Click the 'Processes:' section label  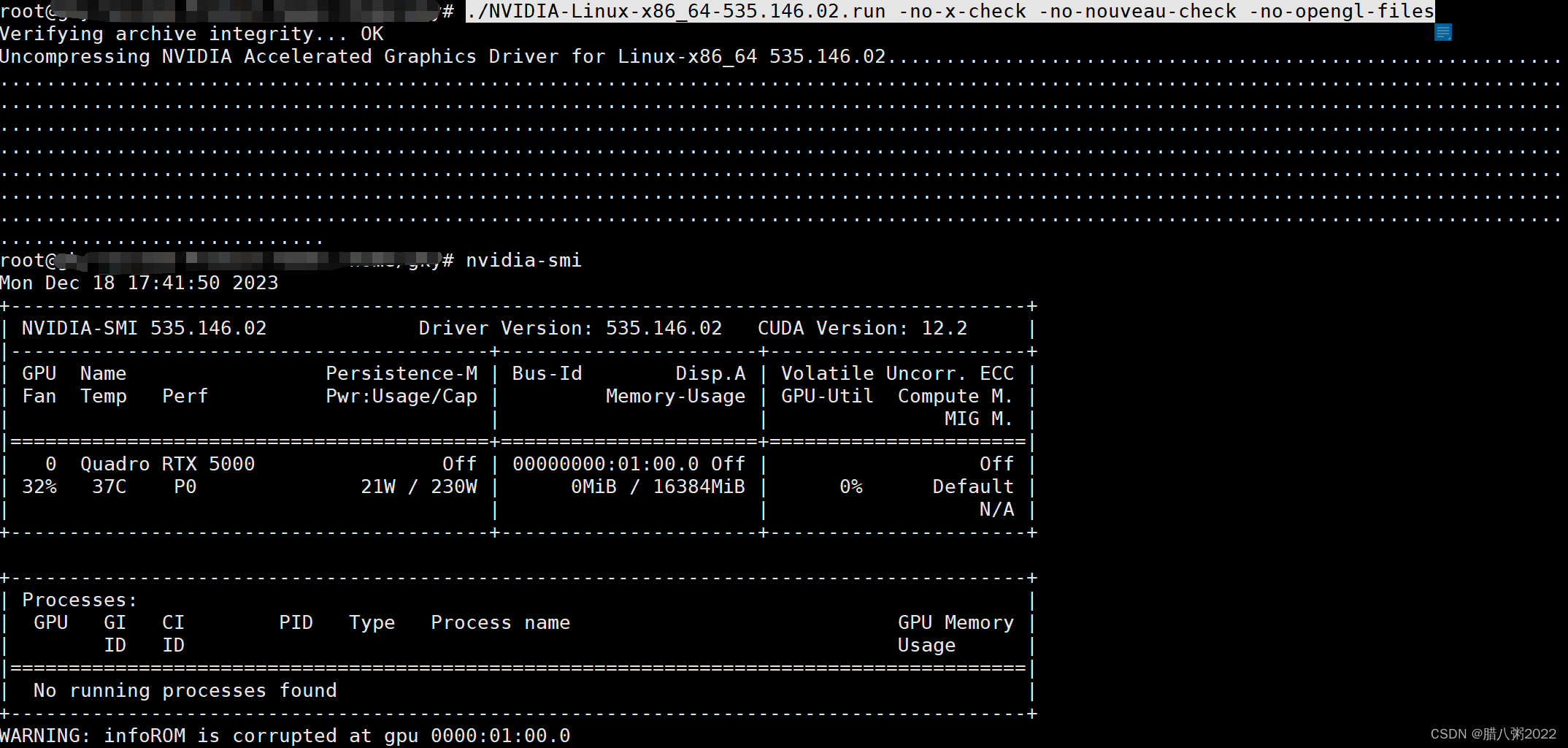[80, 600]
